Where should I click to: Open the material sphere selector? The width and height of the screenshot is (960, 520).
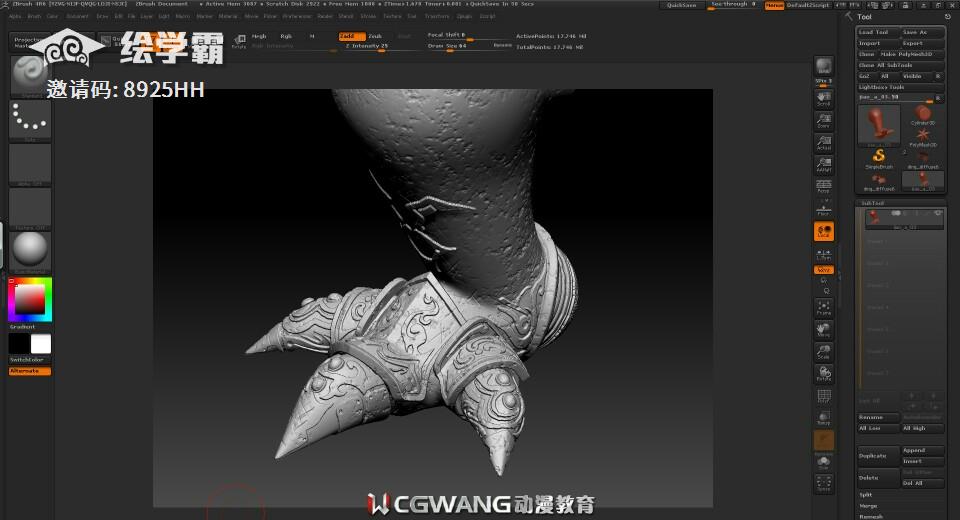click(x=30, y=253)
